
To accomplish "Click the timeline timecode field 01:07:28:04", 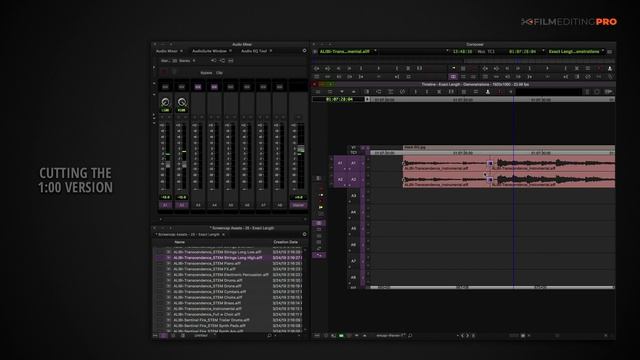I will click(340, 99).
